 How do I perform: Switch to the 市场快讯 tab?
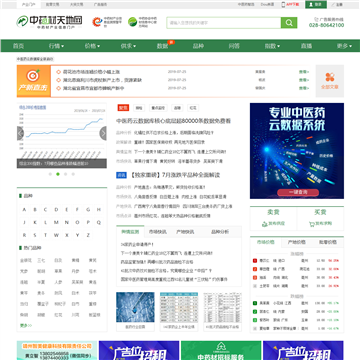click(158, 232)
